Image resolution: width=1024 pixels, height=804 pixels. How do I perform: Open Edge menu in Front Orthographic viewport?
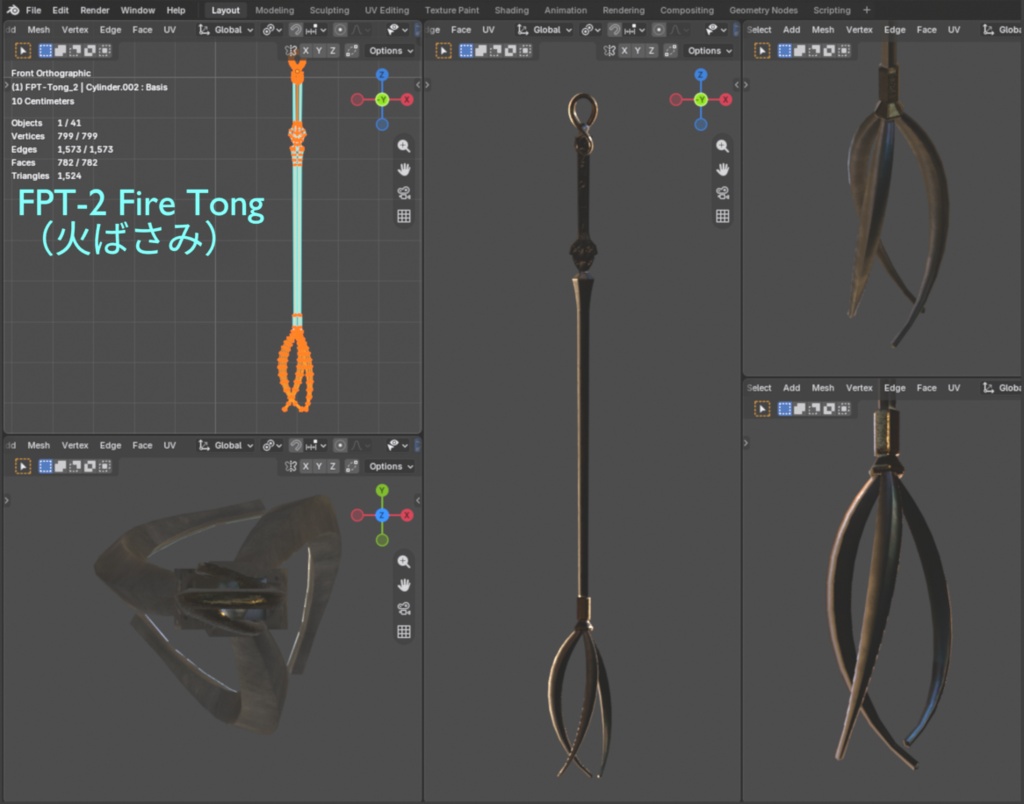(x=110, y=29)
